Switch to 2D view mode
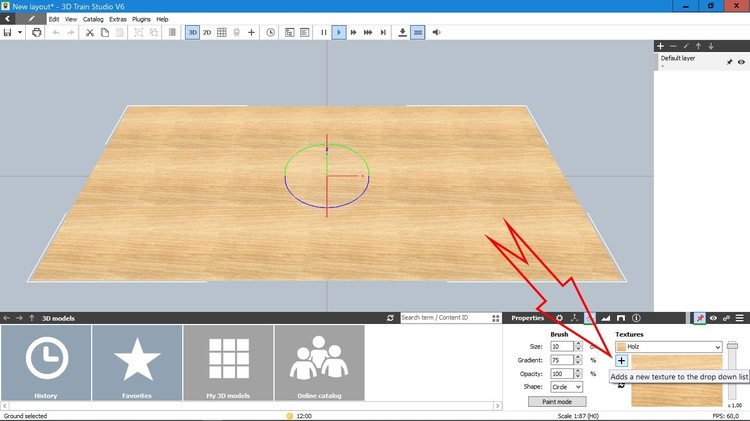Screen dimensions: 750x421 coord(207,33)
